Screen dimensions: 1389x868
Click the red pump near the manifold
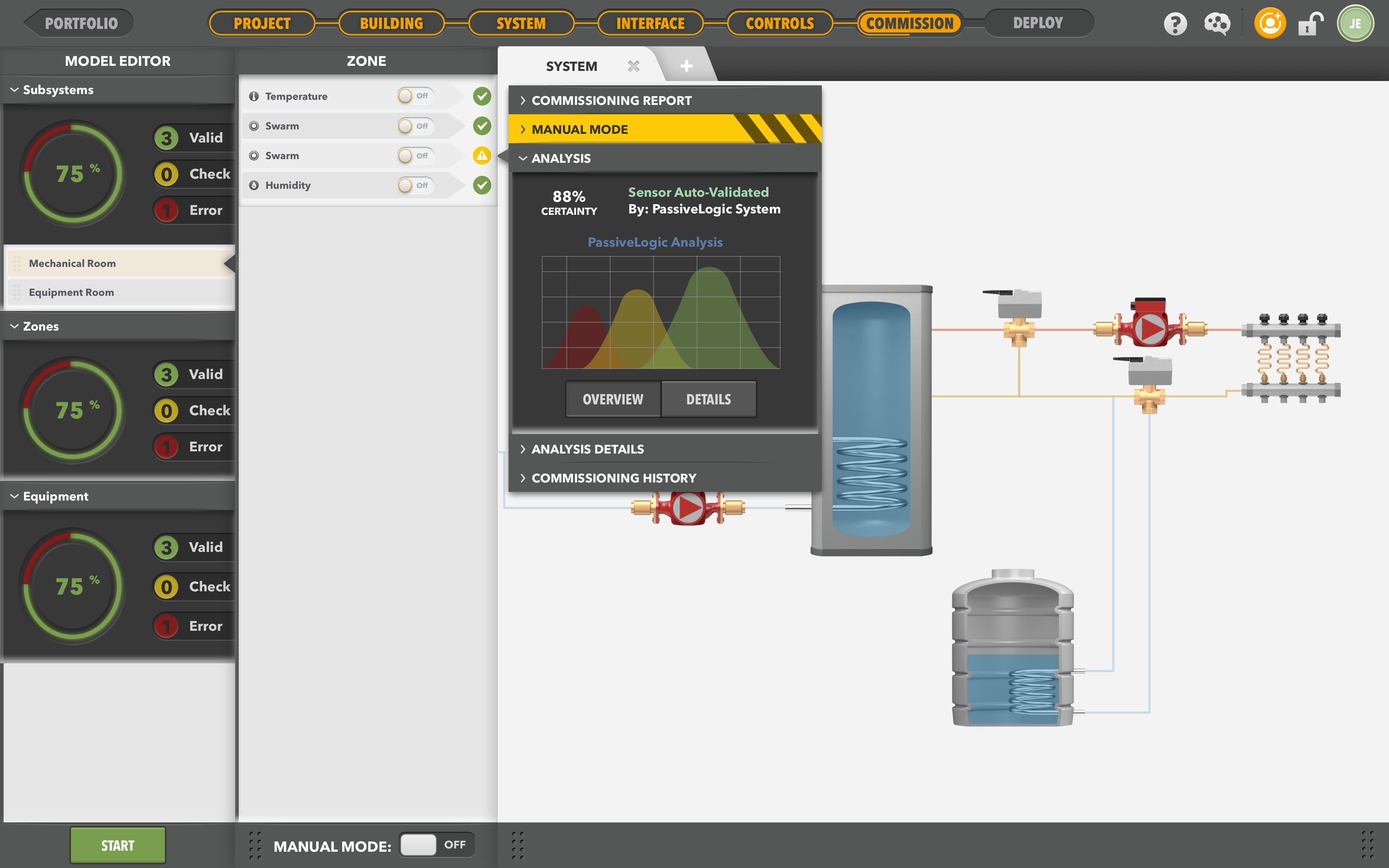[1150, 329]
